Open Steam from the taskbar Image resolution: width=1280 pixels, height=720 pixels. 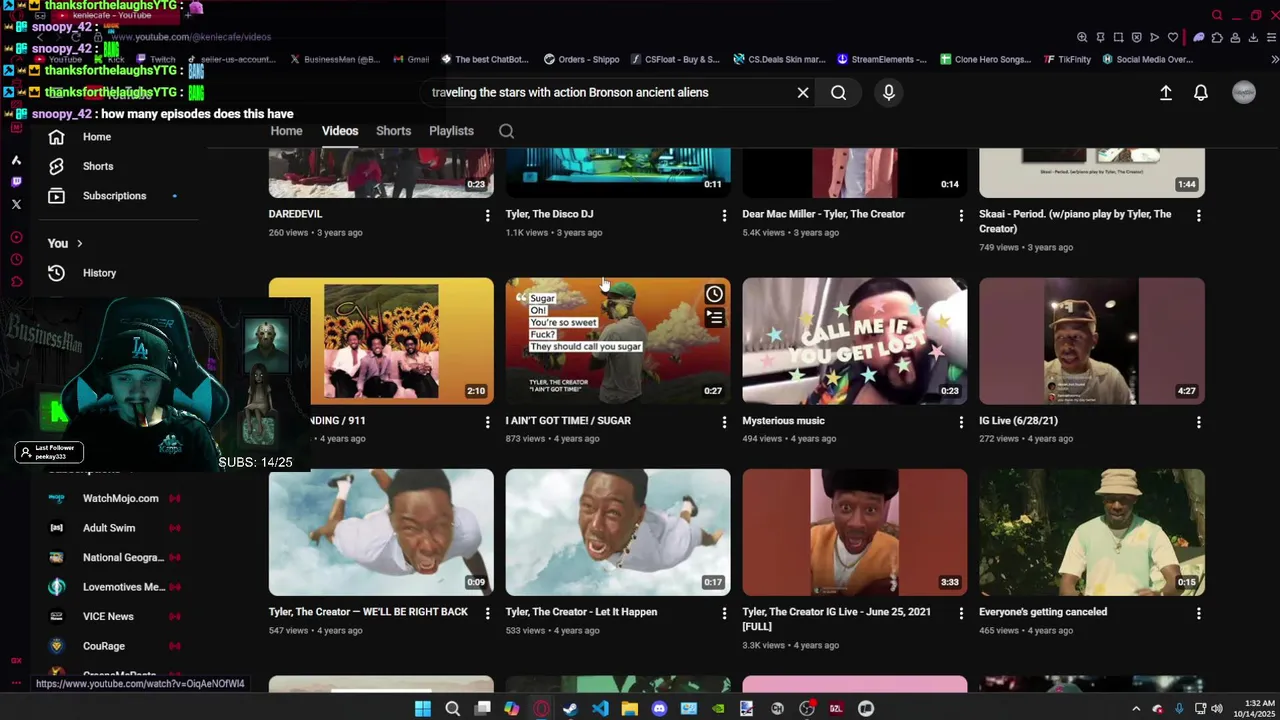(570, 709)
